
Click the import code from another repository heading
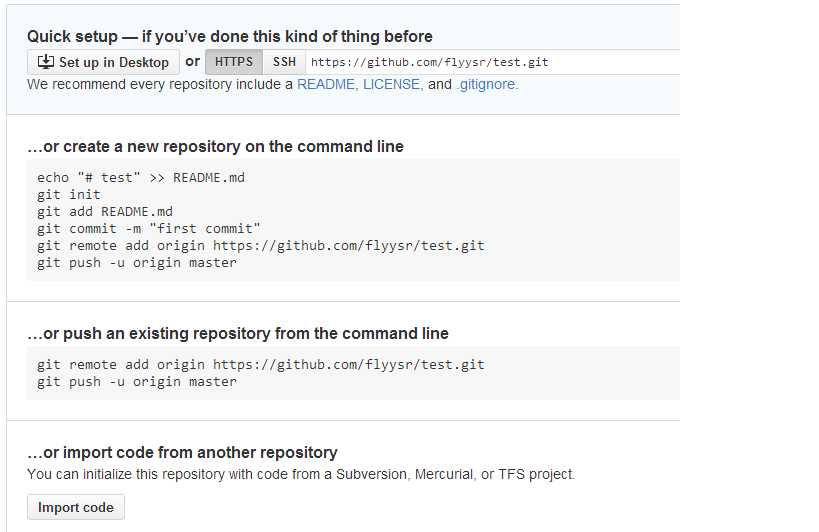click(x=182, y=452)
